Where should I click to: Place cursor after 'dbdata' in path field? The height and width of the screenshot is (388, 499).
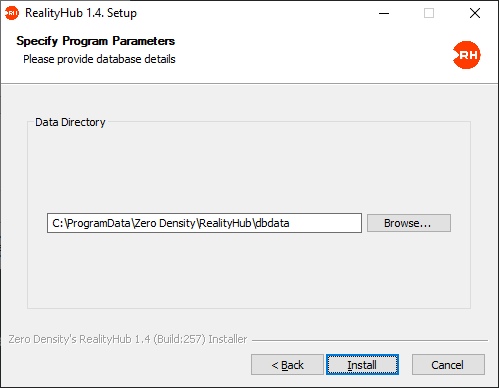(290, 223)
